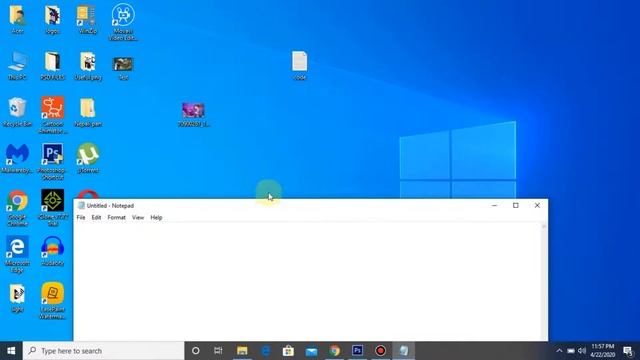Select the Cartoon Animator desktop shortcut
Image resolution: width=640 pixels, height=360 pixels.
(x=53, y=115)
